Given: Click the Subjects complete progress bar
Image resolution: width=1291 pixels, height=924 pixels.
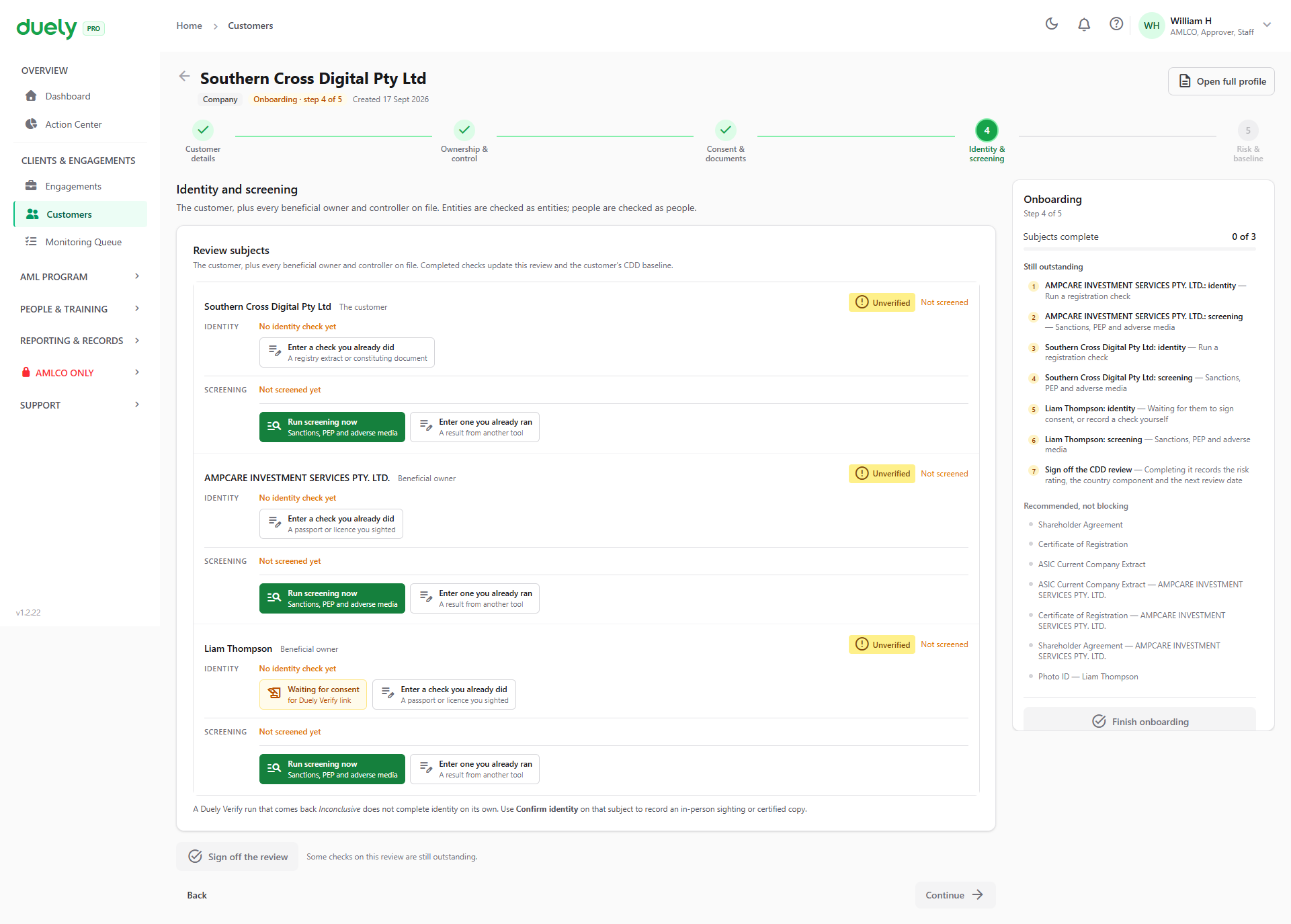Looking at the screenshot, I should 1140,249.
